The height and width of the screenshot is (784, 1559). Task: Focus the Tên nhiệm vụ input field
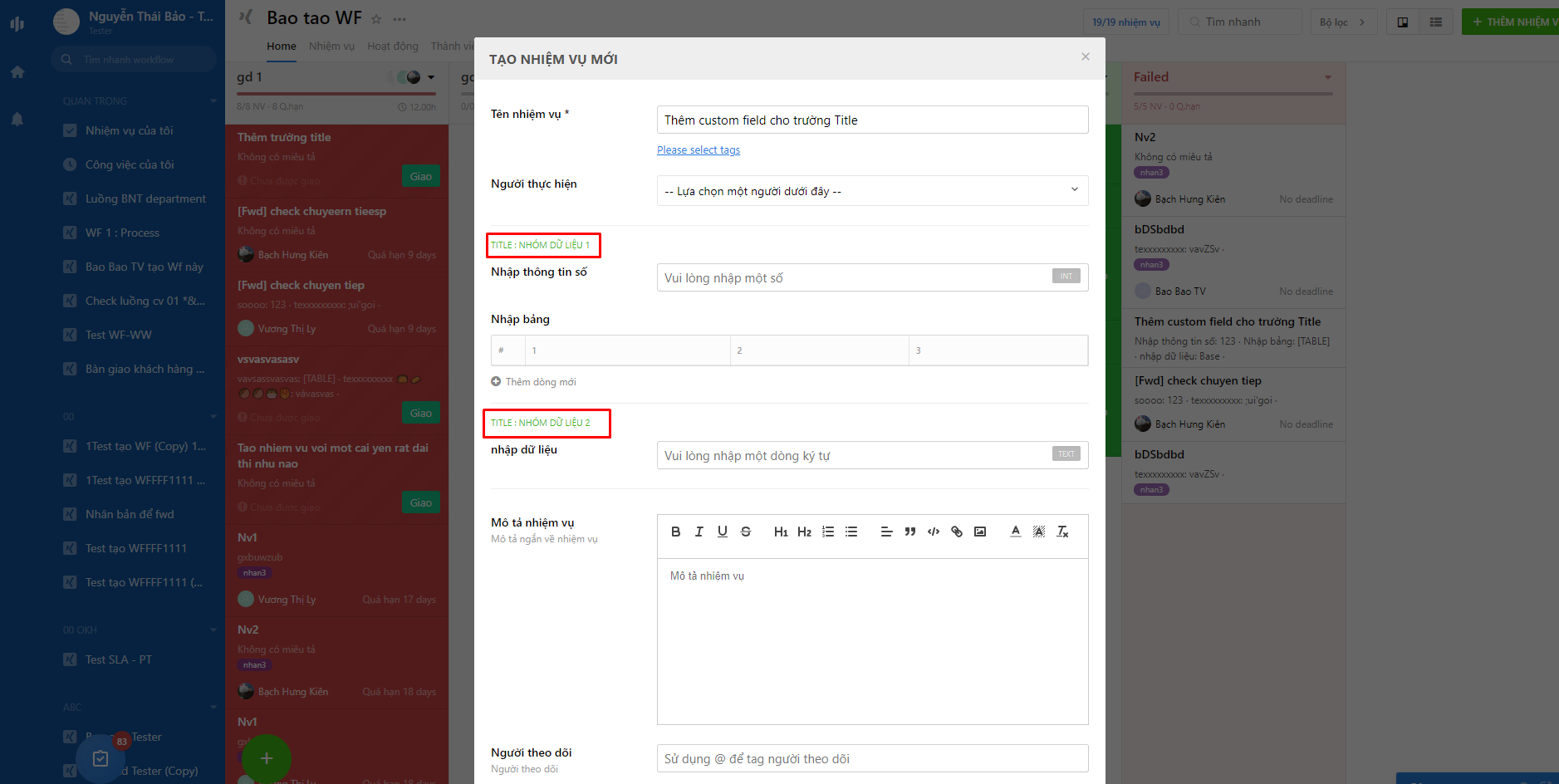coord(873,120)
